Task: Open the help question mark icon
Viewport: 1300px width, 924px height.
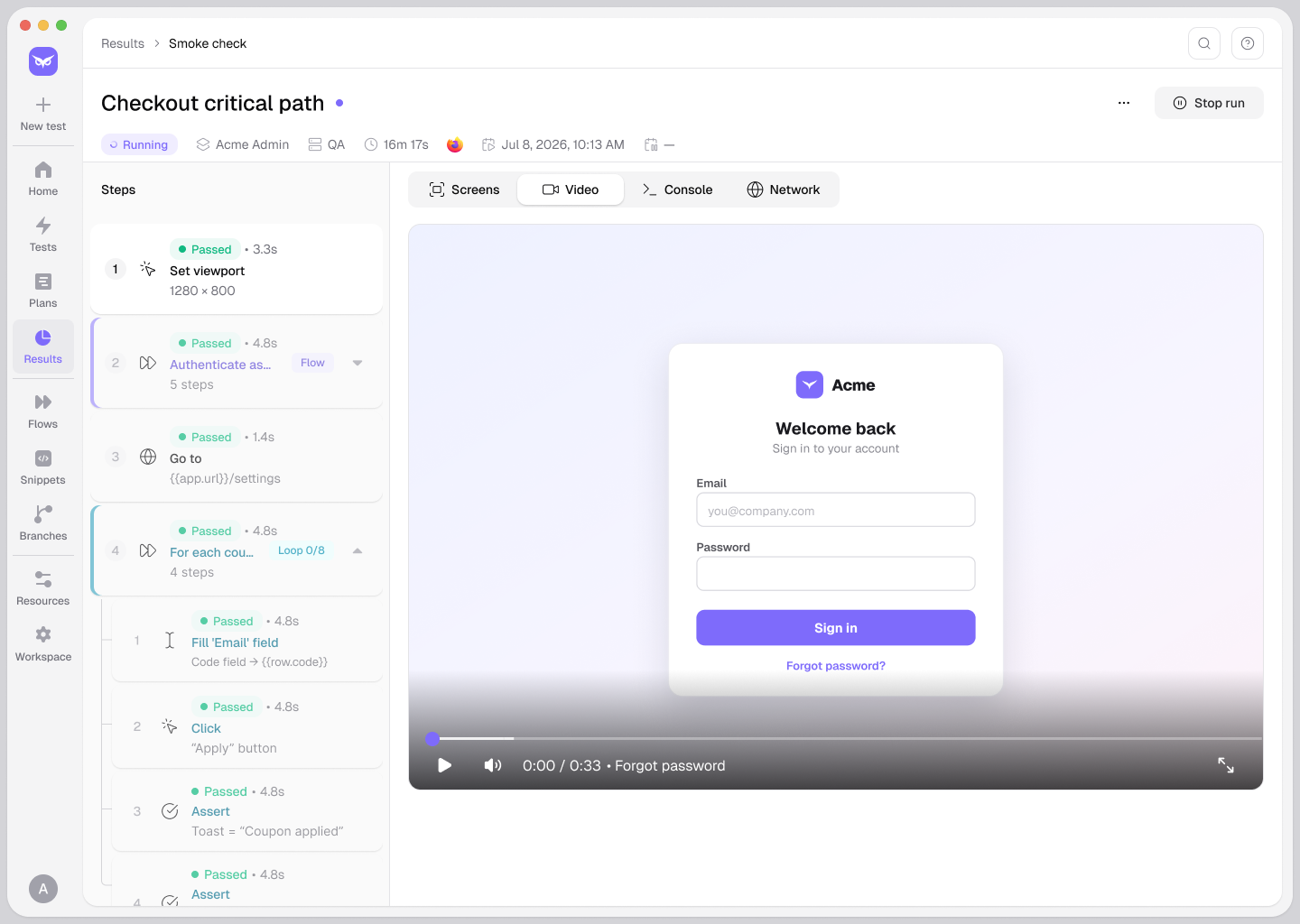Action: 1248,43
